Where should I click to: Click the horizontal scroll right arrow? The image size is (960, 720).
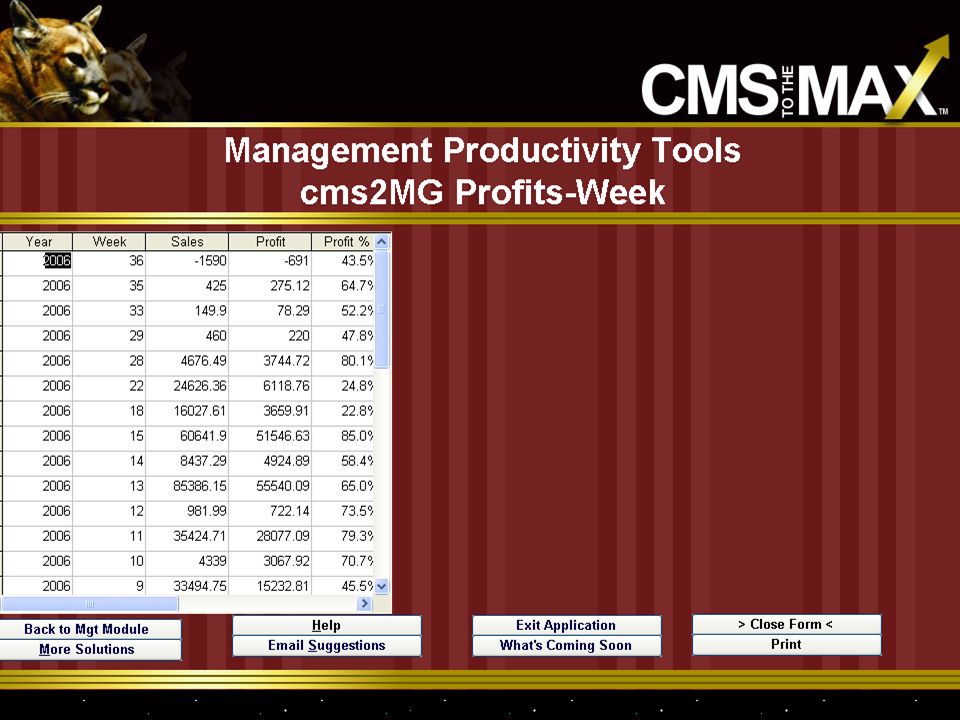tap(364, 604)
